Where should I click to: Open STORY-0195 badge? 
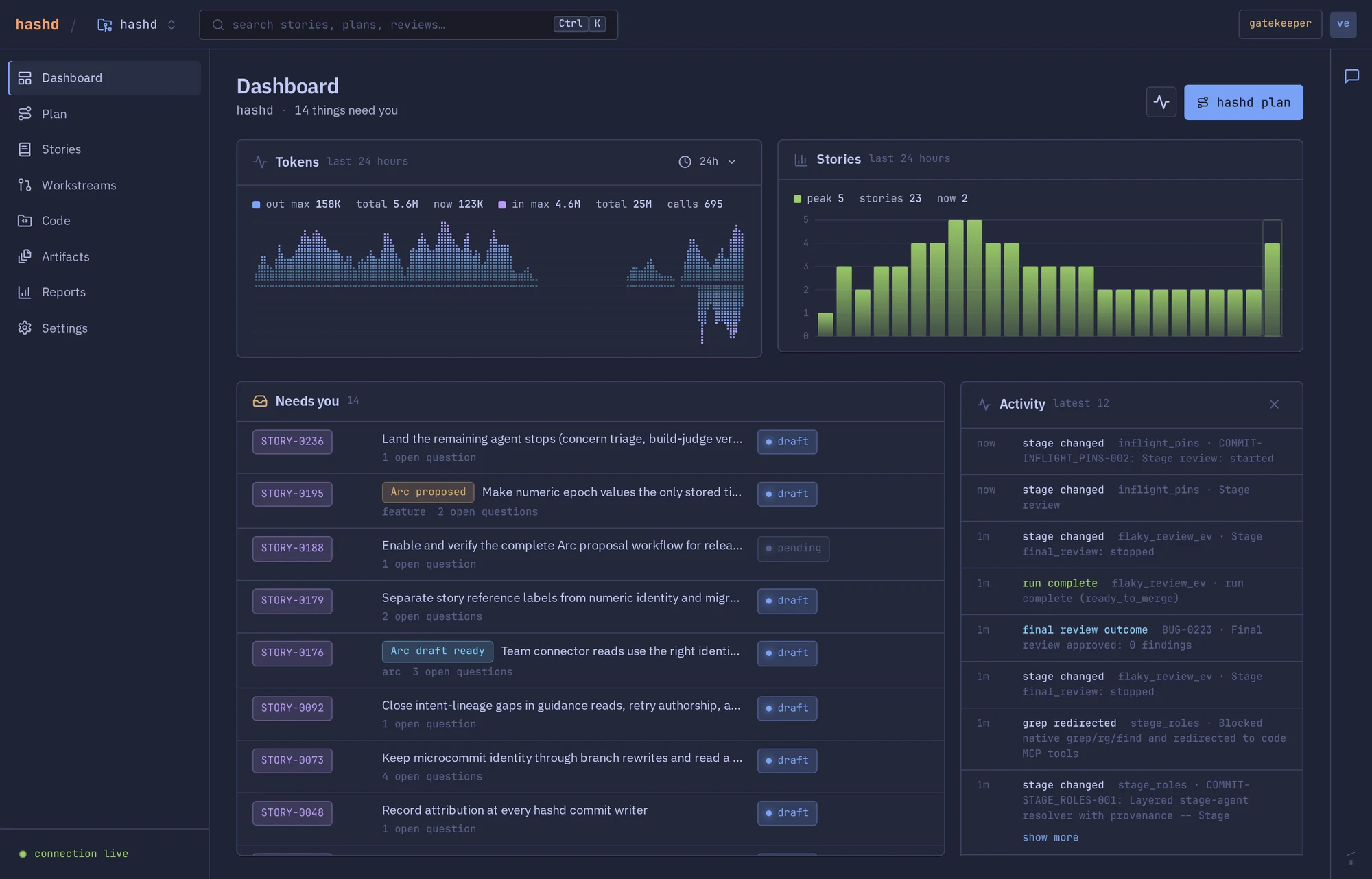pos(292,494)
